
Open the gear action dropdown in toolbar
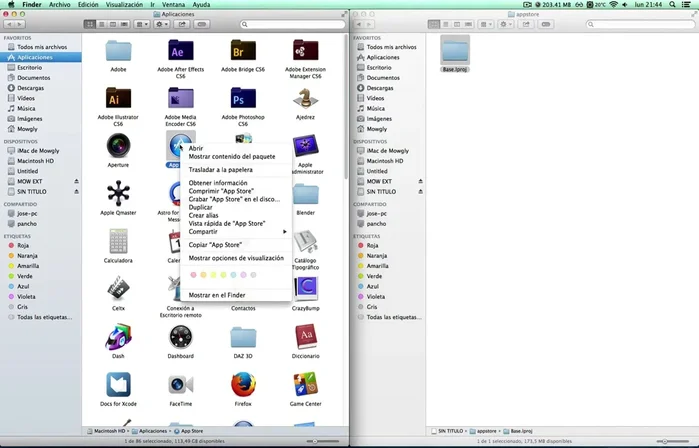pos(162,24)
